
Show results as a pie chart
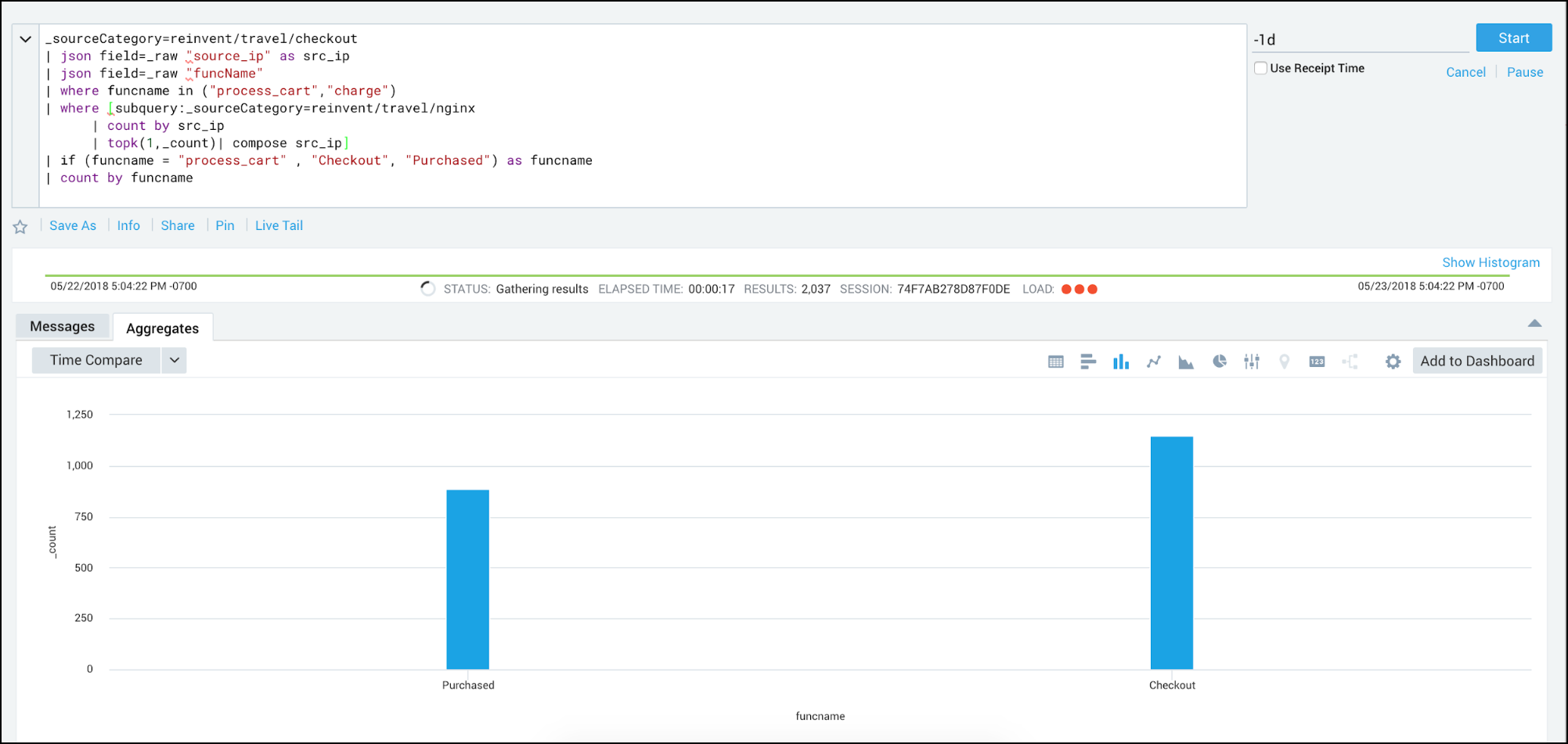(1219, 361)
